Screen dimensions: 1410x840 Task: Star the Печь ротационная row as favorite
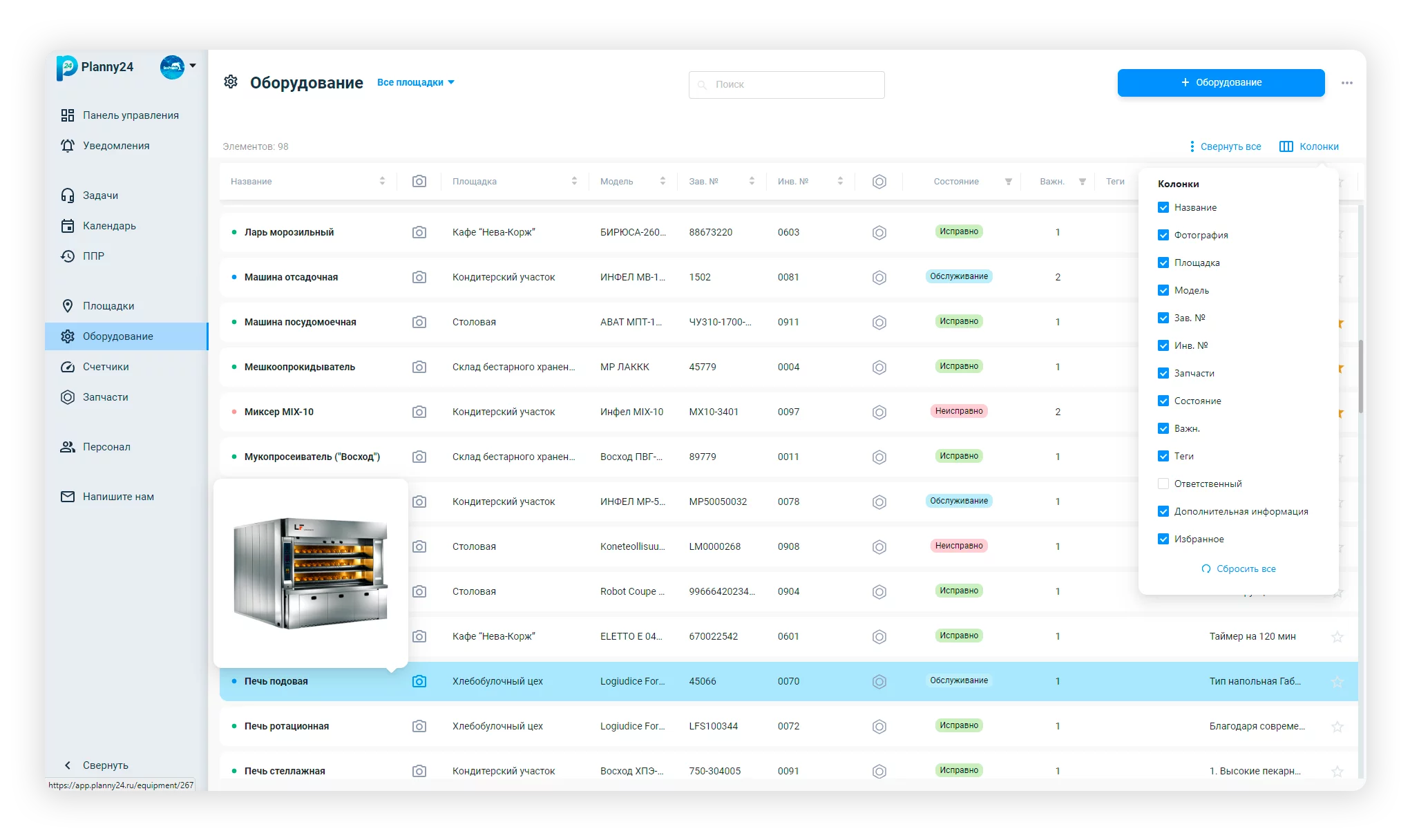pyautogui.click(x=1337, y=727)
